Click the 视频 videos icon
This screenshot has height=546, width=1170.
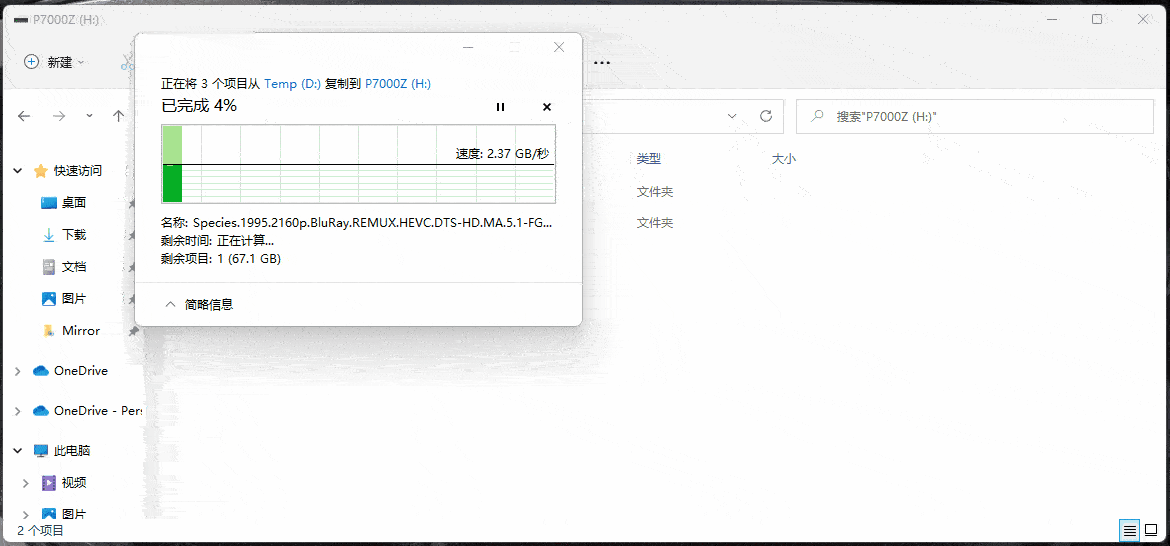[49, 483]
